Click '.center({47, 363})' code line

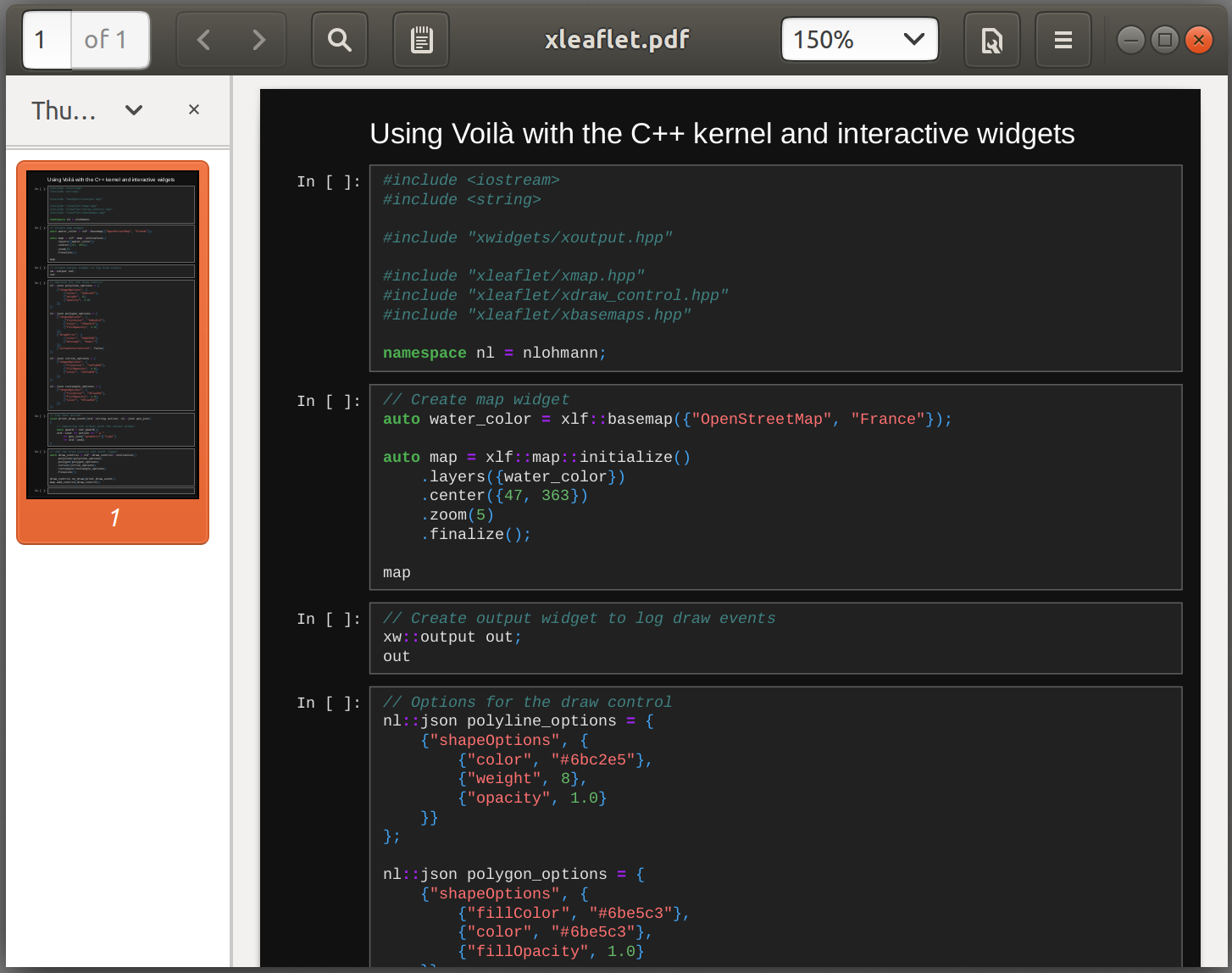click(x=504, y=496)
